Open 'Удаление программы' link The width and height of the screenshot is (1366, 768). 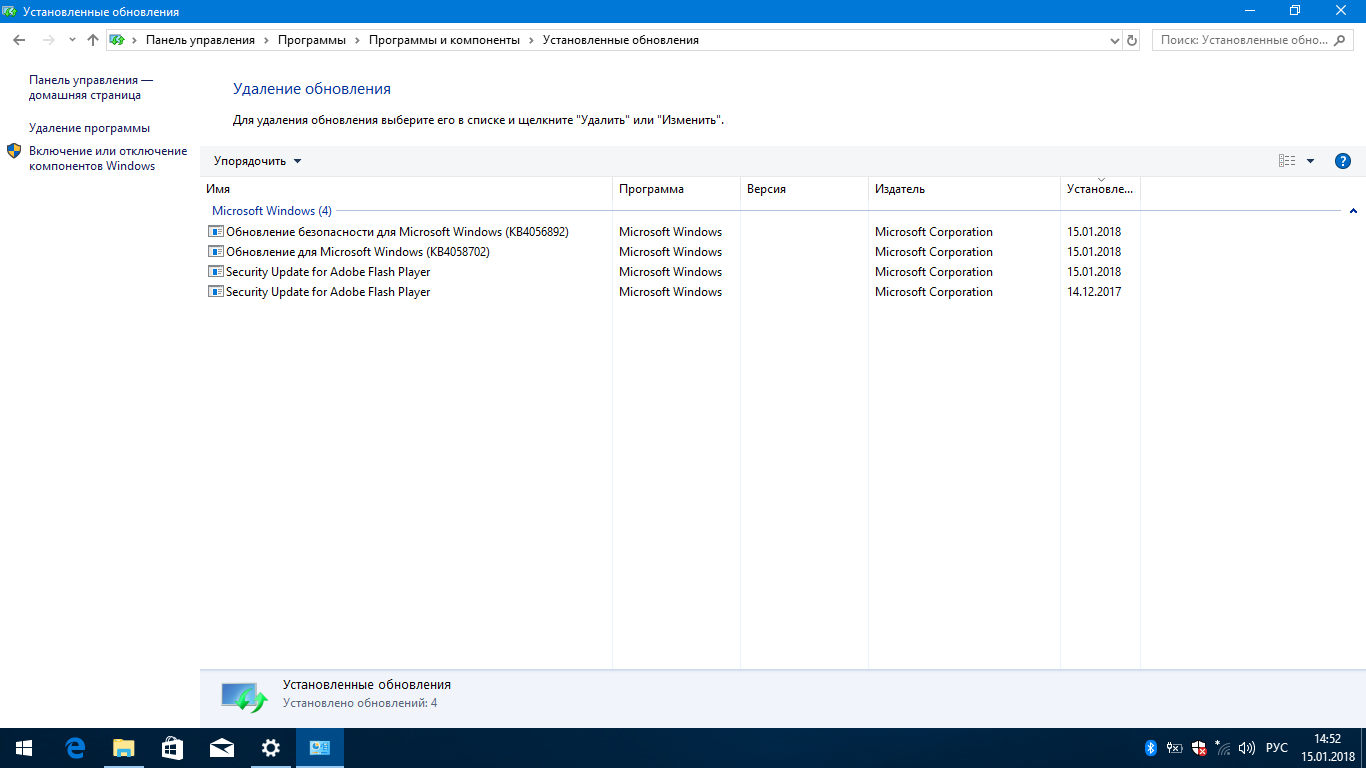tap(89, 128)
